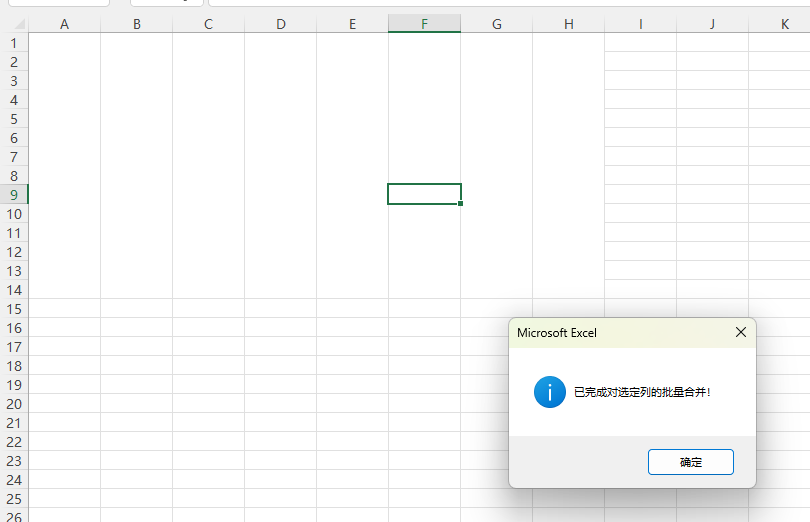Select row 20 header
This screenshot has width=810, height=522.
(x=14, y=403)
